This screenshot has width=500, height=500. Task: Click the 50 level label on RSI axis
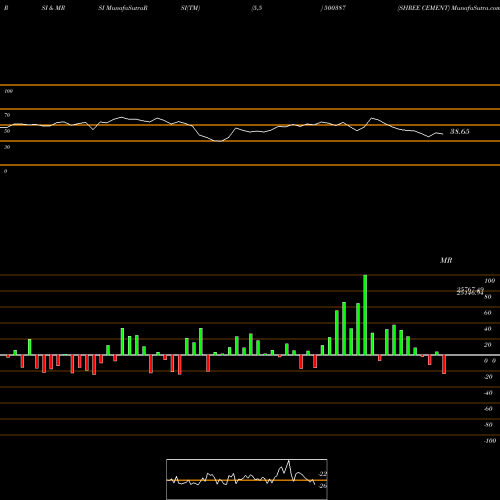click(x=7, y=131)
